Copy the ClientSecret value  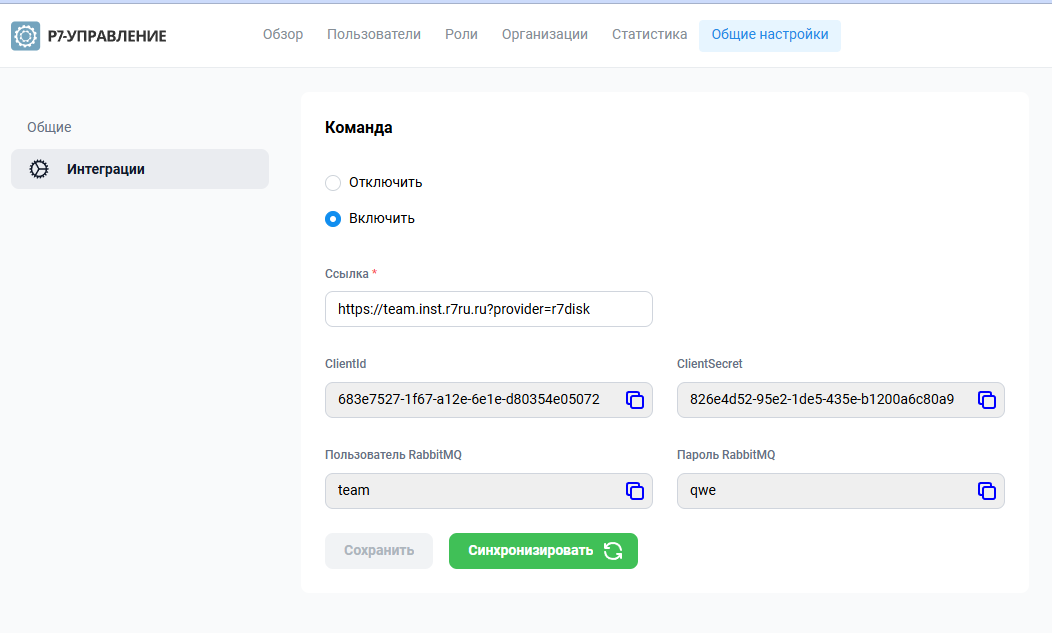click(986, 400)
